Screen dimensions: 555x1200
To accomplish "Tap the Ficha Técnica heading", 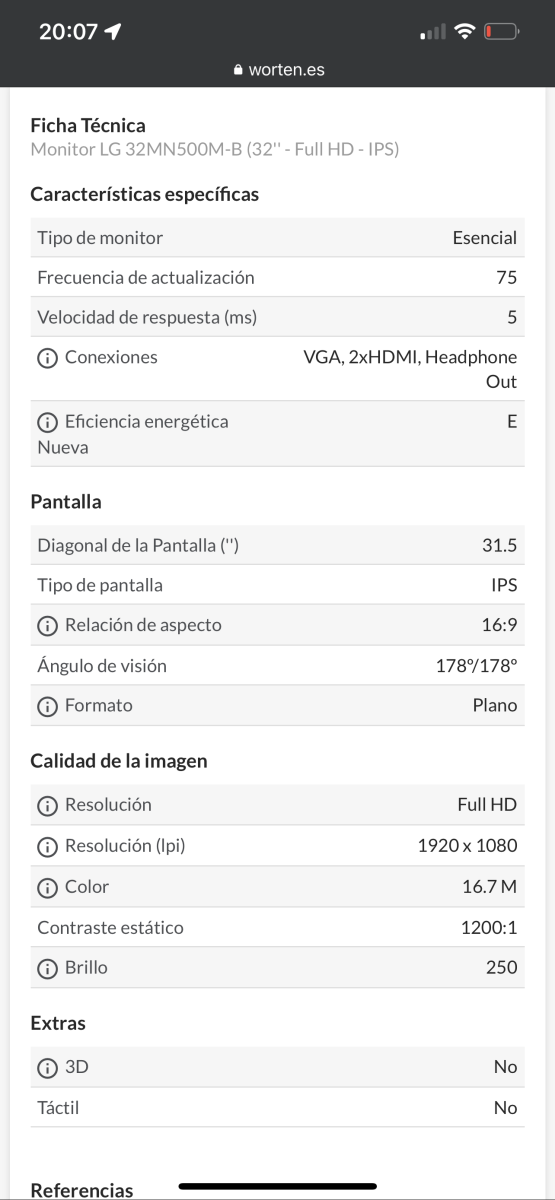I will click(x=88, y=126).
